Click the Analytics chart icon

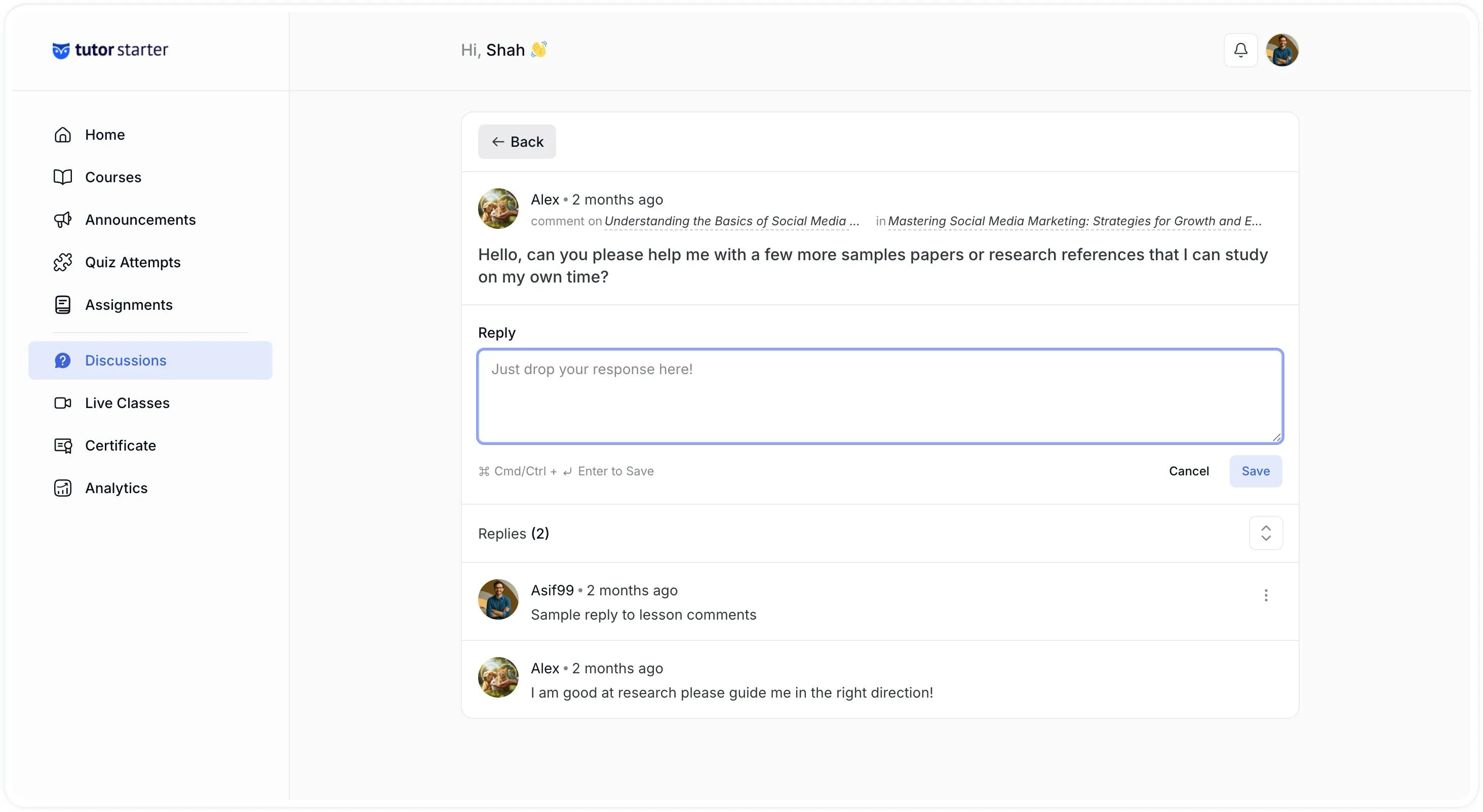click(x=63, y=489)
